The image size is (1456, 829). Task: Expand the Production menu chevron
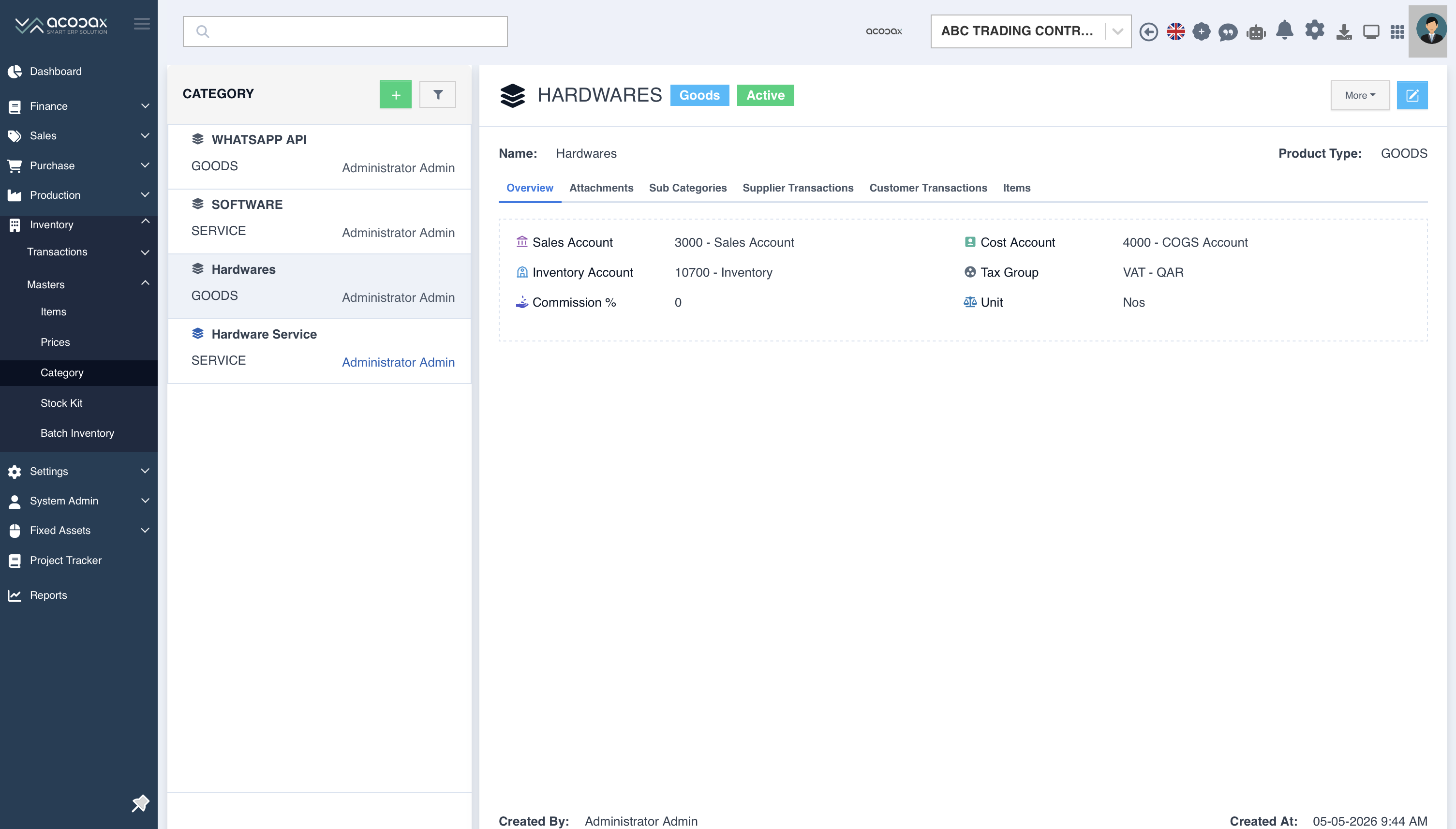(145, 195)
